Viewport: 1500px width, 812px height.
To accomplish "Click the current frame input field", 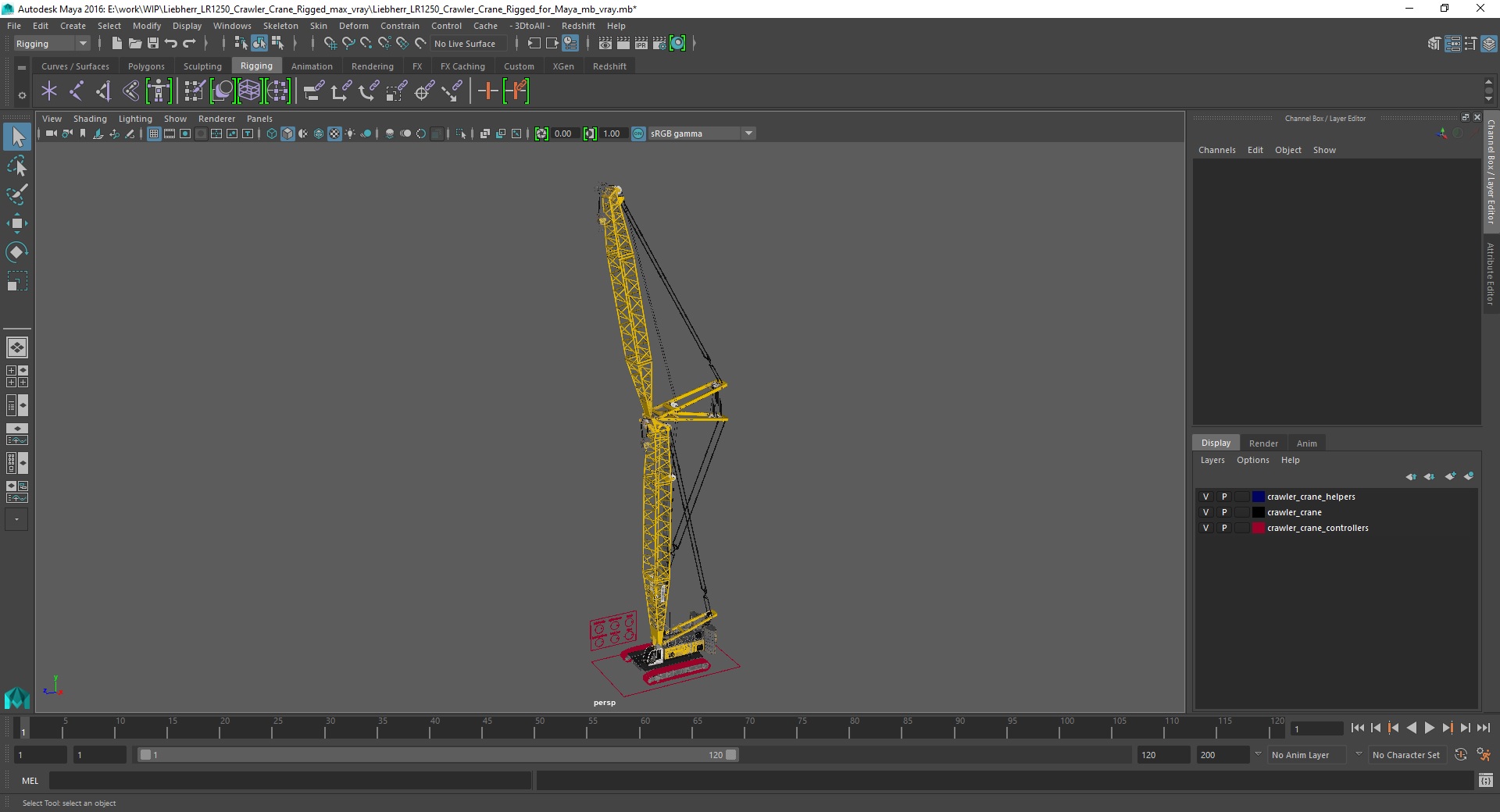I will click(1317, 728).
